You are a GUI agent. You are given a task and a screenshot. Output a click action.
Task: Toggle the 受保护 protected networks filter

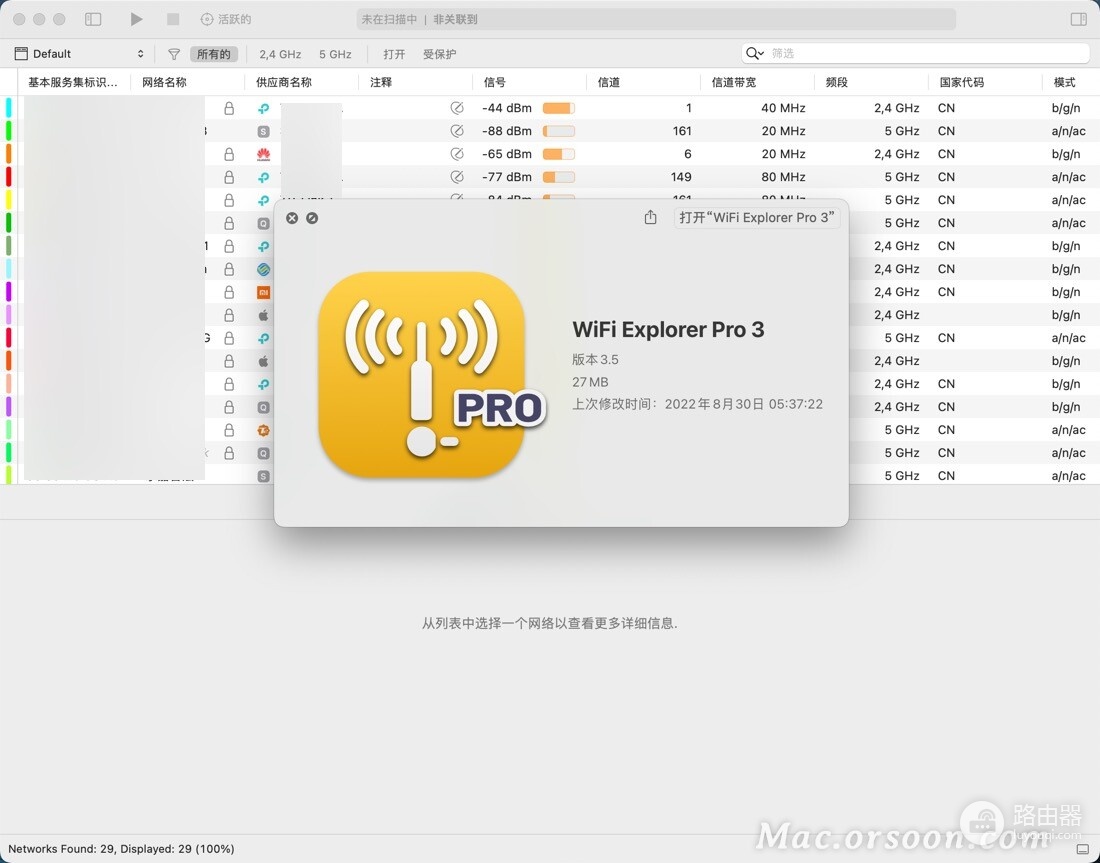439,54
